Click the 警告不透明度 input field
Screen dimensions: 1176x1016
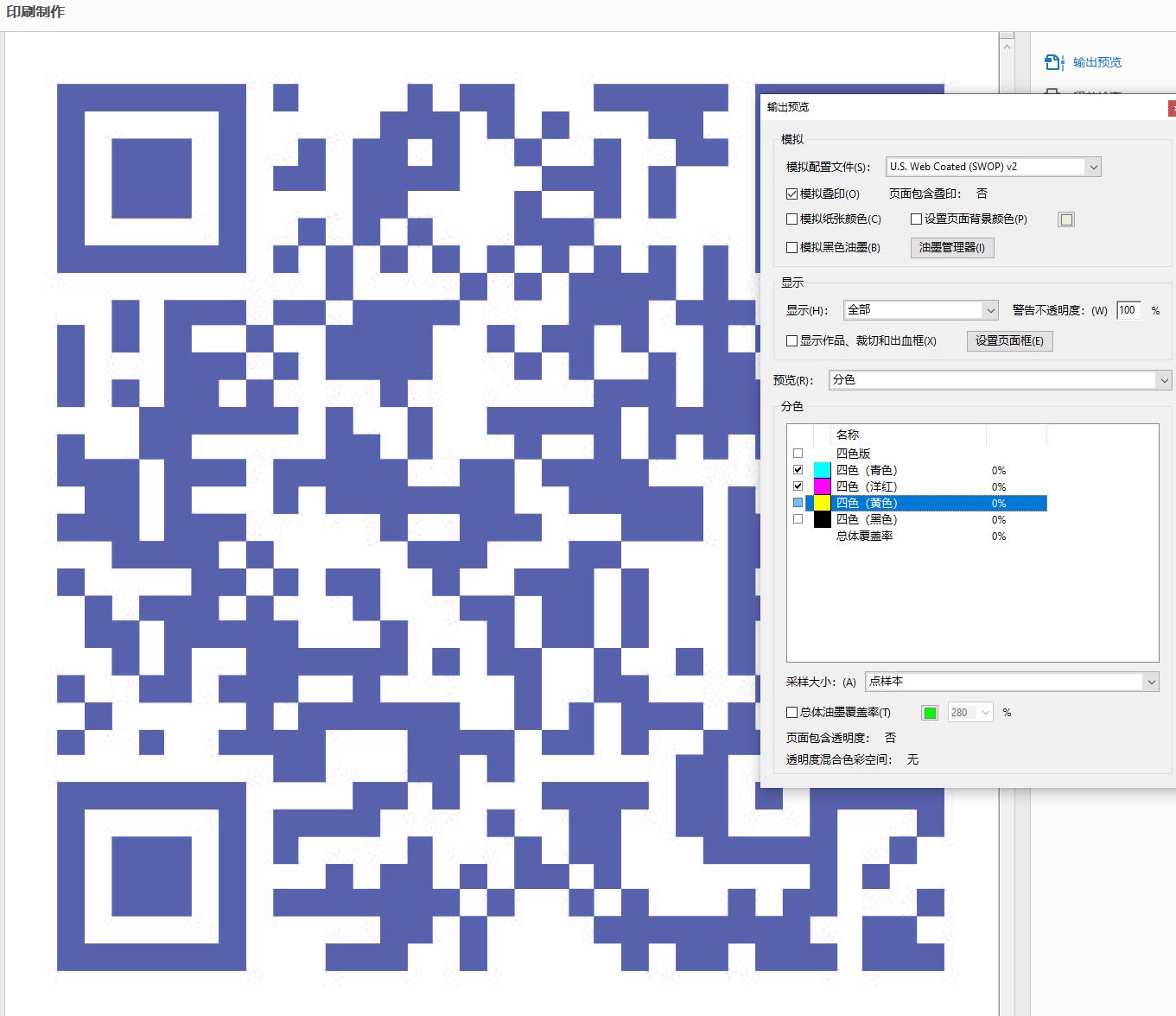click(1128, 310)
